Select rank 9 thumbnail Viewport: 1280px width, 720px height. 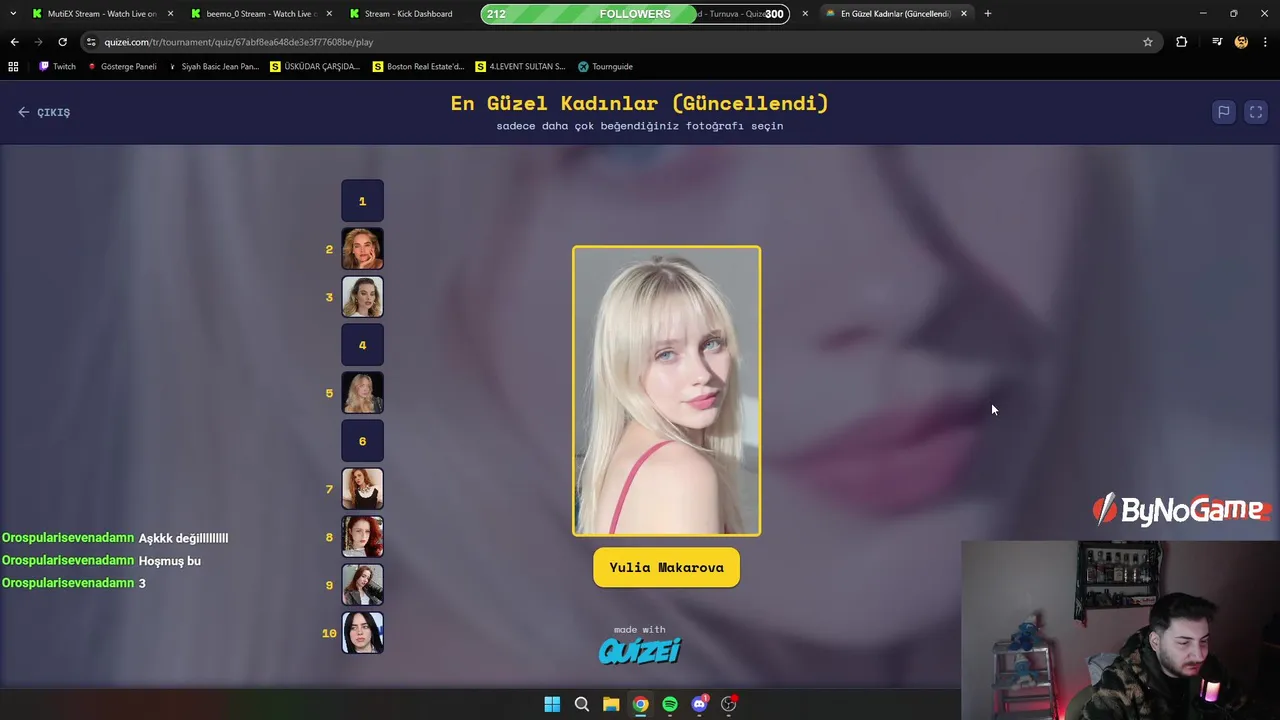point(362,585)
